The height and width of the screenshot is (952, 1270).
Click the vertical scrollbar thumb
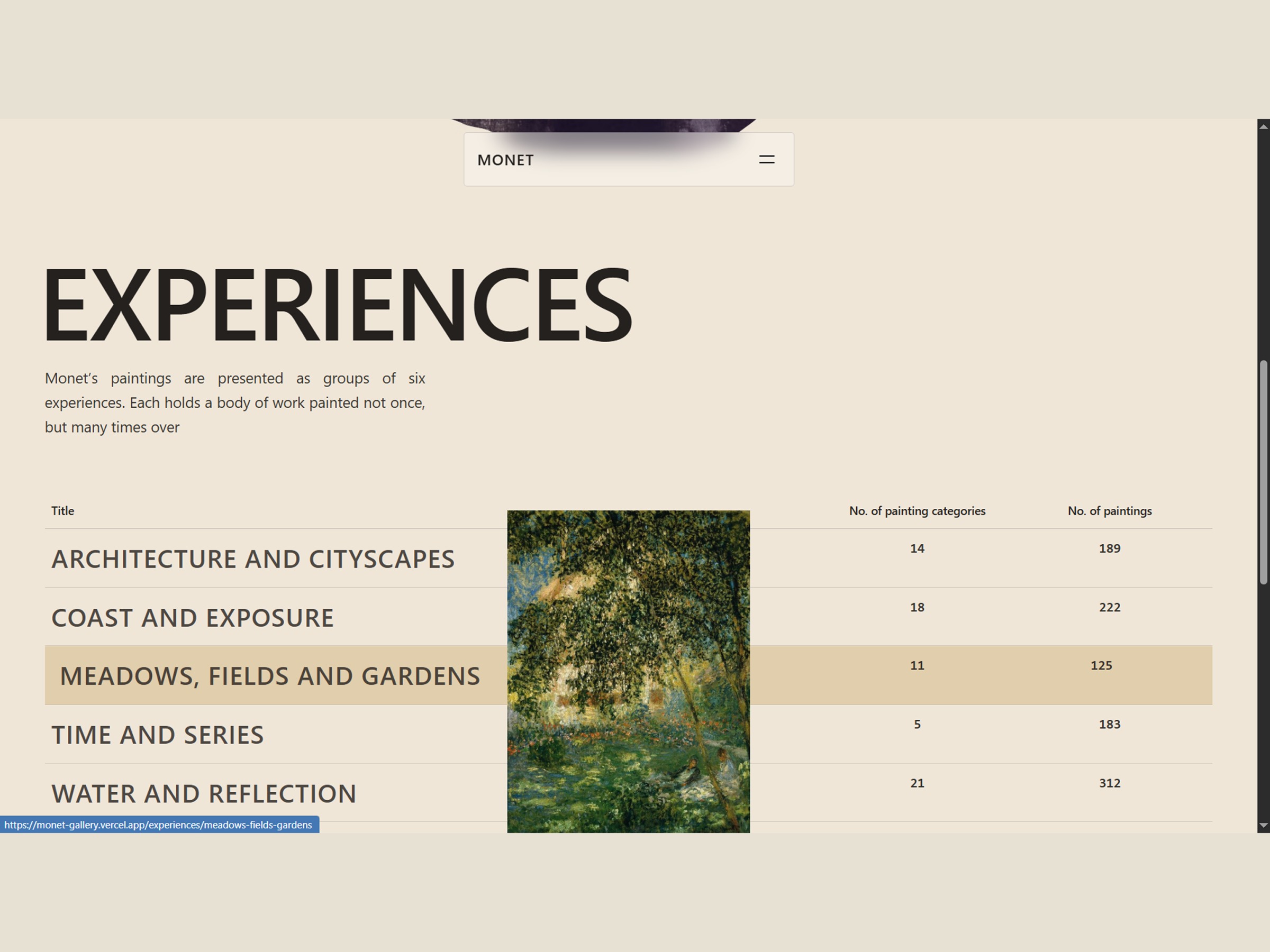pos(1263,472)
